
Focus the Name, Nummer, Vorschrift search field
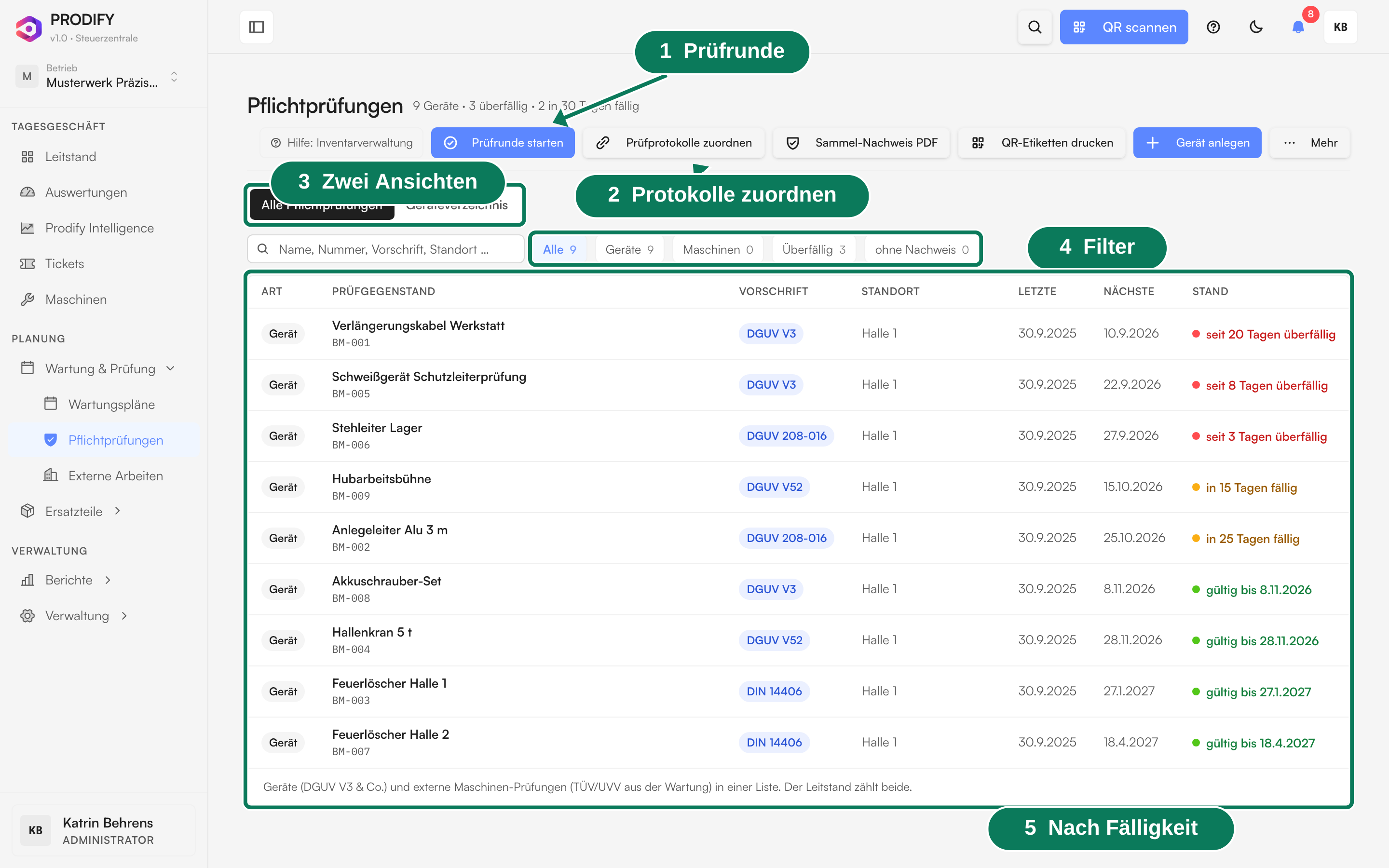tap(385, 249)
